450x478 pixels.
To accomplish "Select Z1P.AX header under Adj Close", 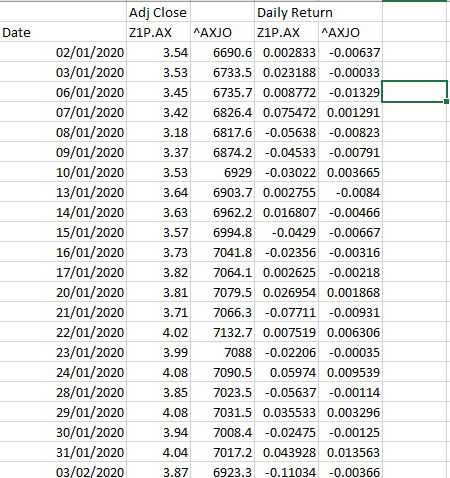I will [x=158, y=32].
